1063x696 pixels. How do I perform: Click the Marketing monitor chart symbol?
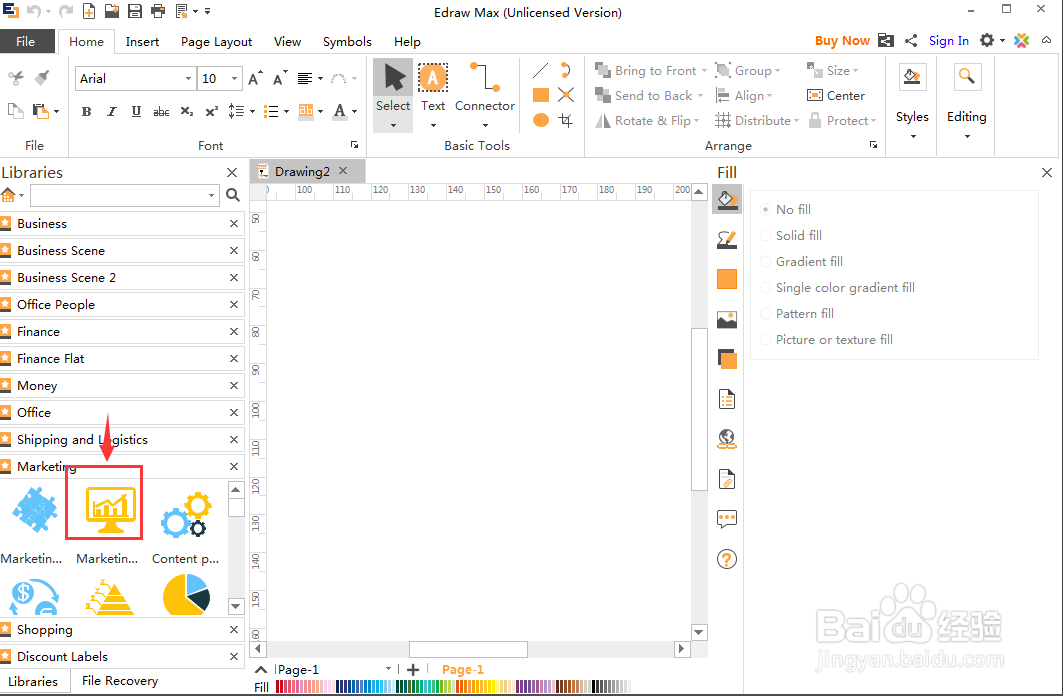(111, 508)
